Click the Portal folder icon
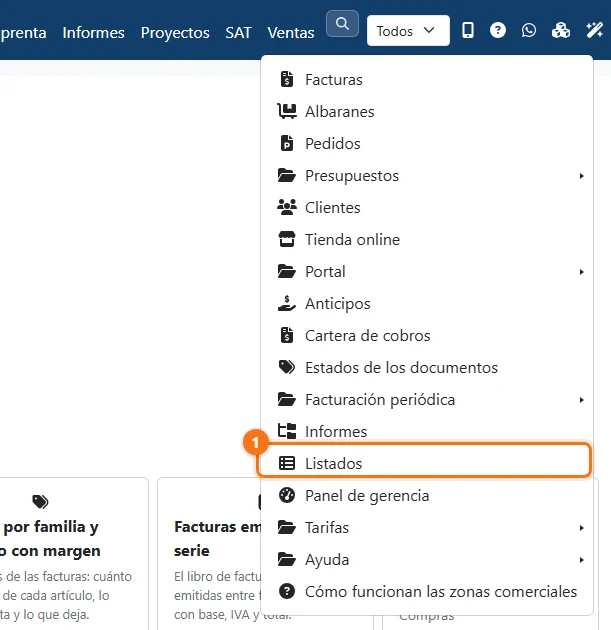The width and height of the screenshot is (611, 630). [287, 271]
